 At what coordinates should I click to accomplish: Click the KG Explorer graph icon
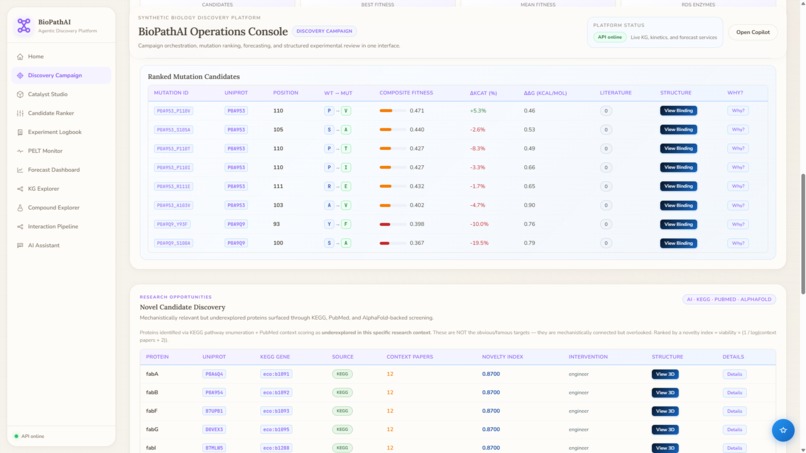coord(20,189)
